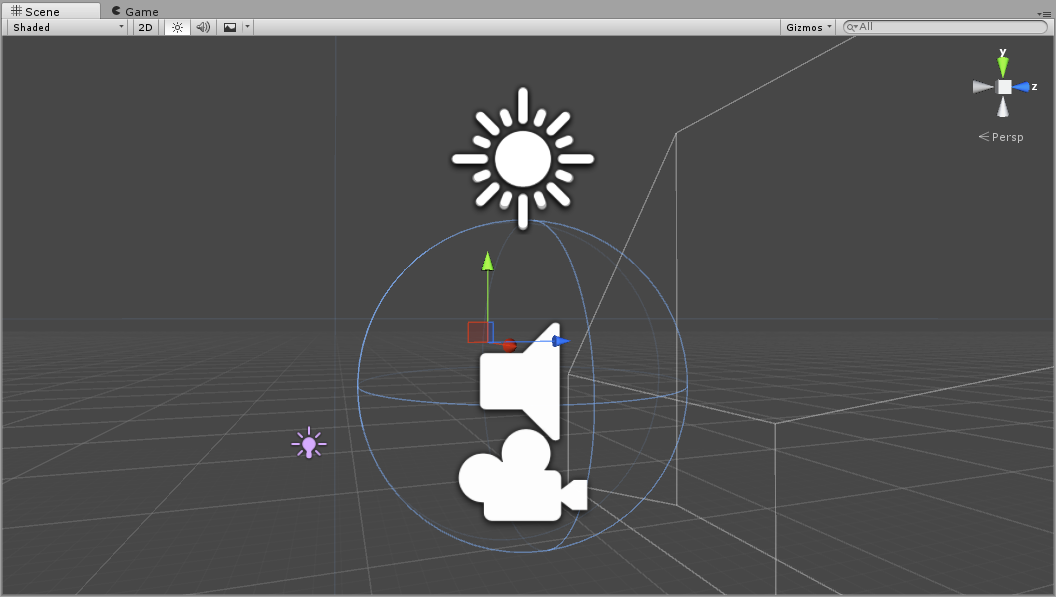Switch to the Game tab
Viewport: 1056px width, 597px height.
coord(136,12)
